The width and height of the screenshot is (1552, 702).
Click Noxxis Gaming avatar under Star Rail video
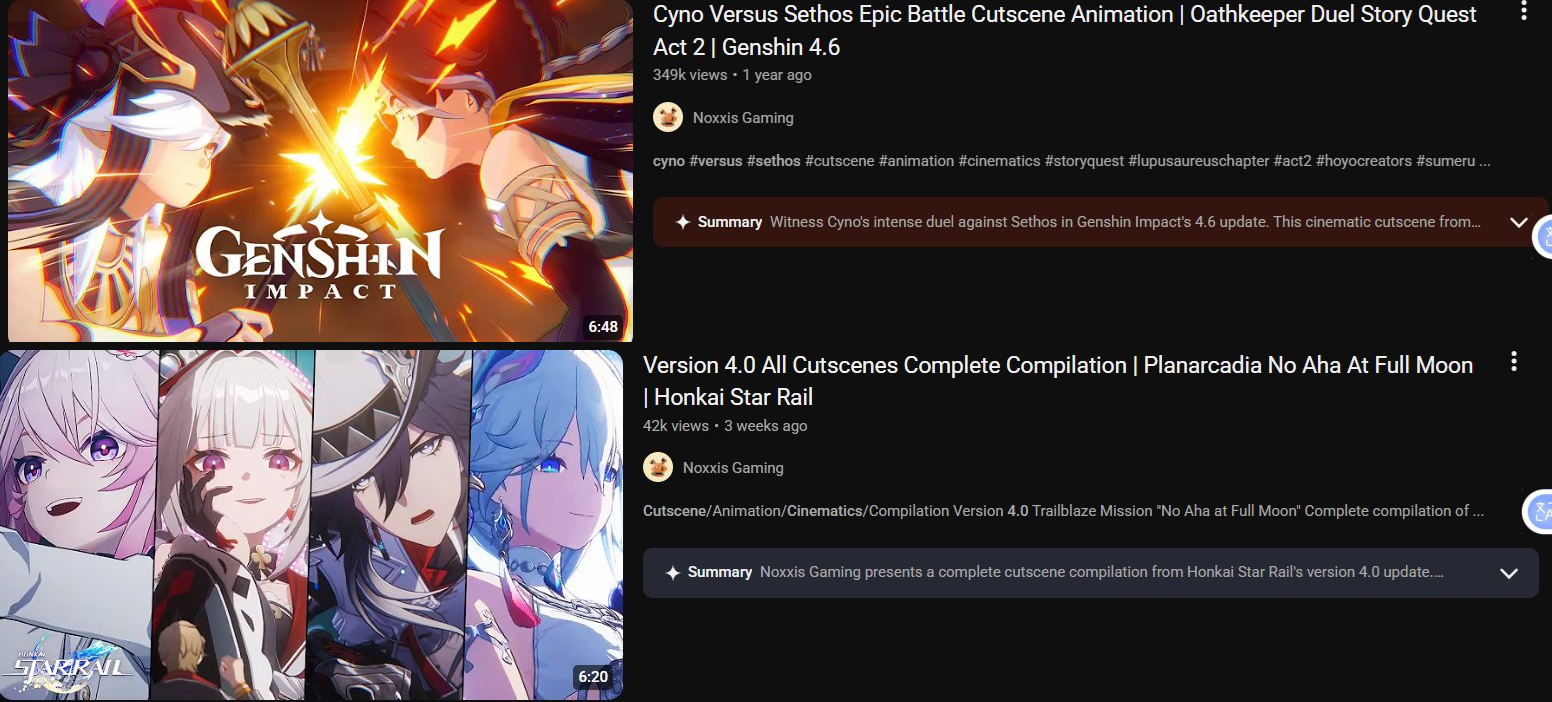(x=658, y=467)
